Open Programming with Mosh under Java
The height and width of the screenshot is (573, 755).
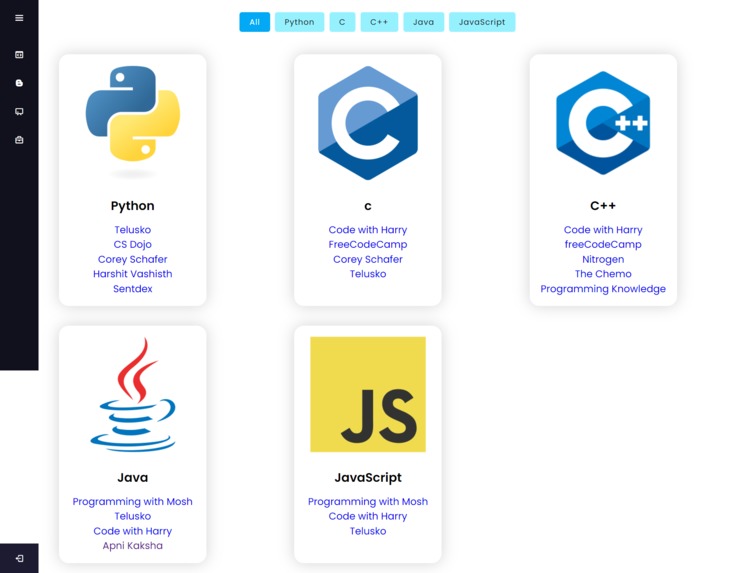point(133,501)
